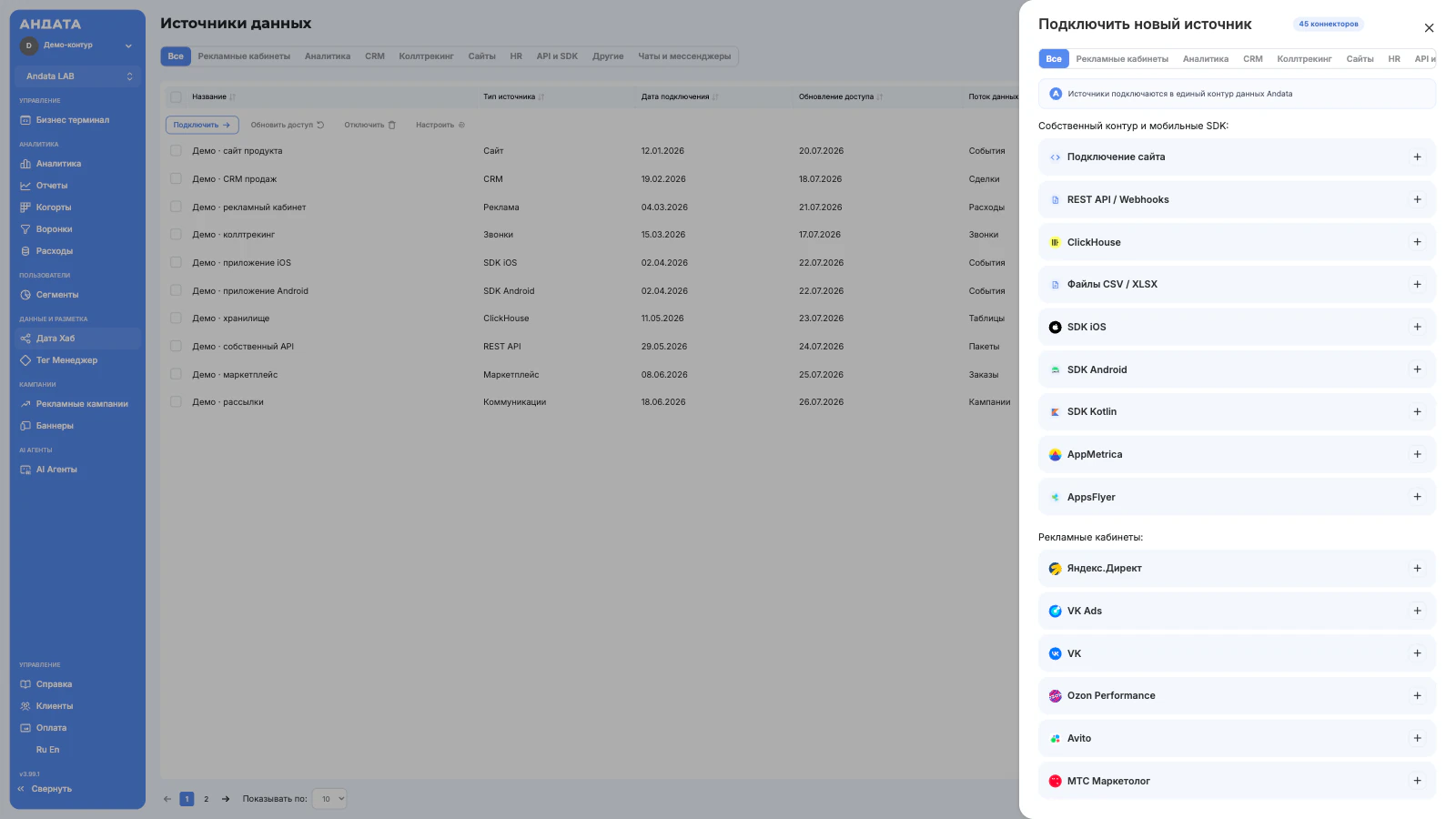Check the Демо · приложение iOS row

coord(176,263)
